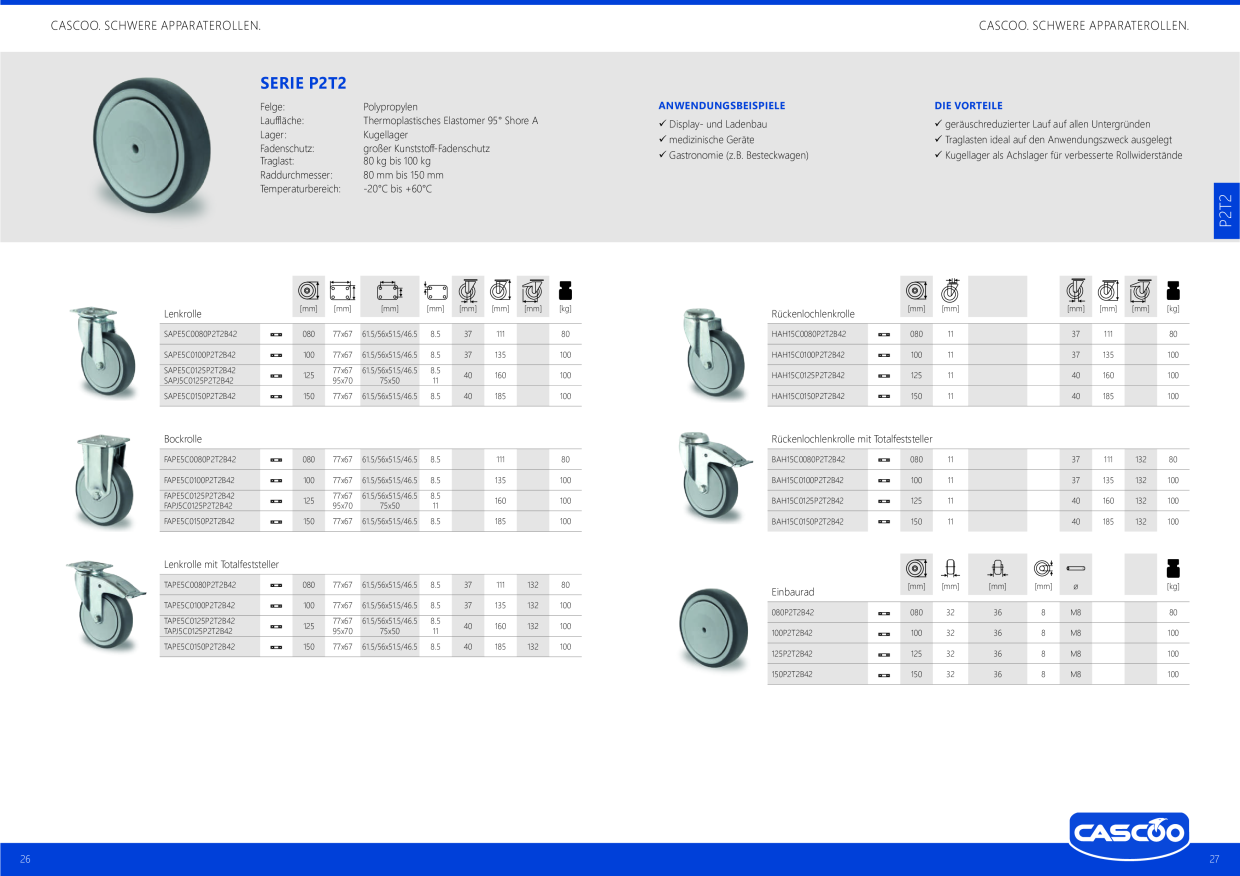Click the Bockrolle section title

click(183, 439)
